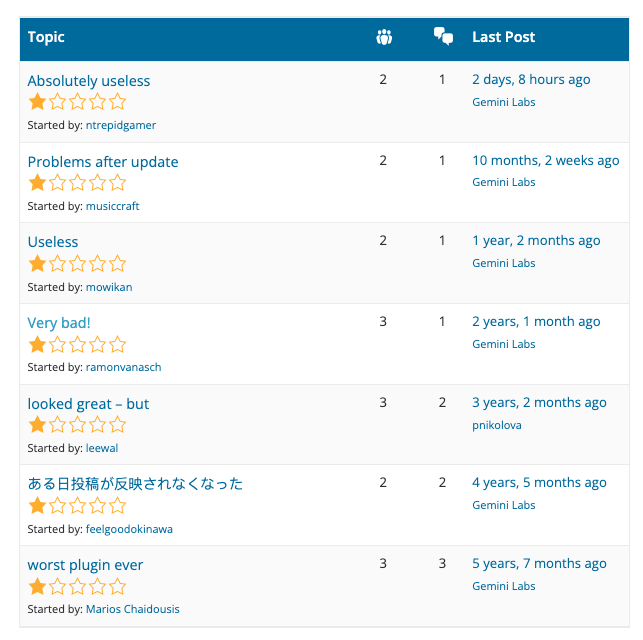View leewal's user profile
The image size is (643, 640).
(102, 448)
